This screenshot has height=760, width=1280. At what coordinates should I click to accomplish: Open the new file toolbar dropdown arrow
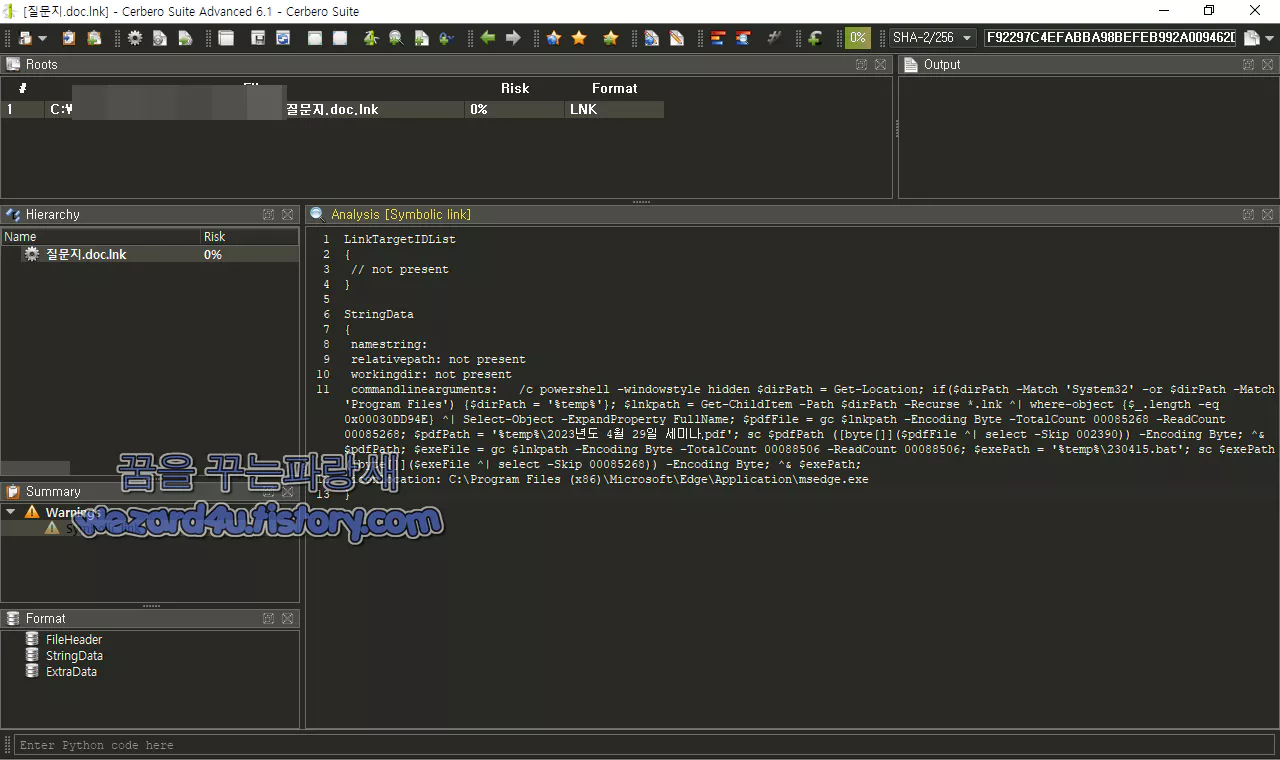coord(42,38)
